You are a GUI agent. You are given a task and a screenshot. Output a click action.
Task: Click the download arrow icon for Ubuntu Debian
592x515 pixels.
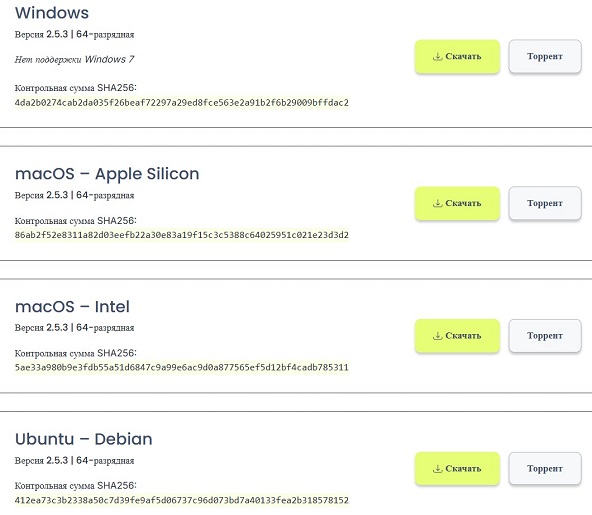pyautogui.click(x=437, y=469)
